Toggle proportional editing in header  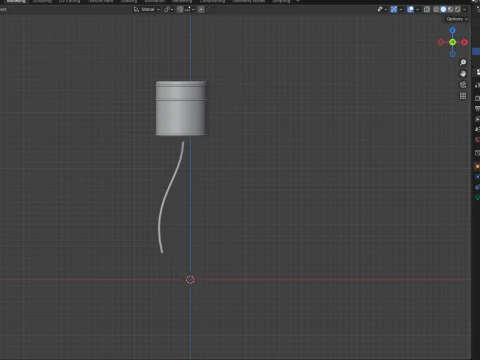[x=201, y=9]
